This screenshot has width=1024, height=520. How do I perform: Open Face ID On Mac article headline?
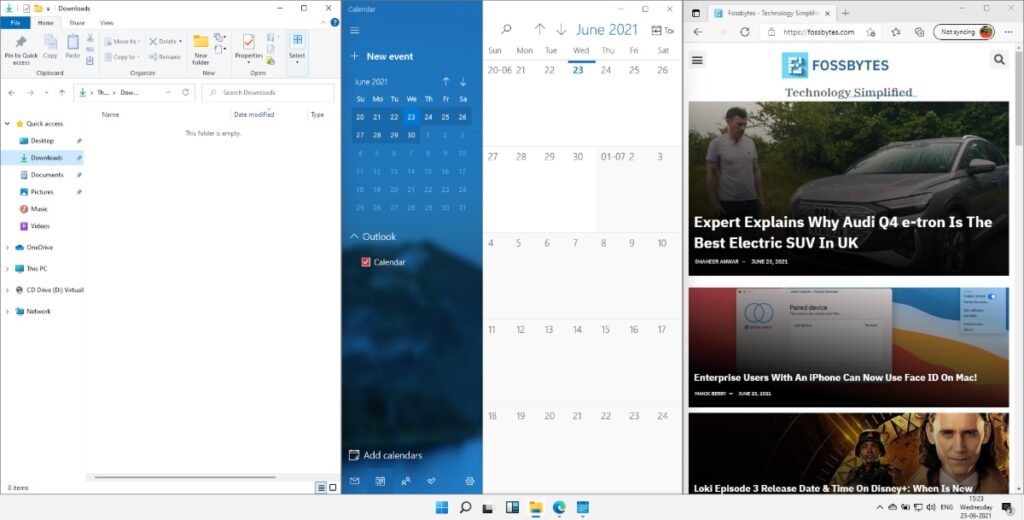pyautogui.click(x=835, y=378)
